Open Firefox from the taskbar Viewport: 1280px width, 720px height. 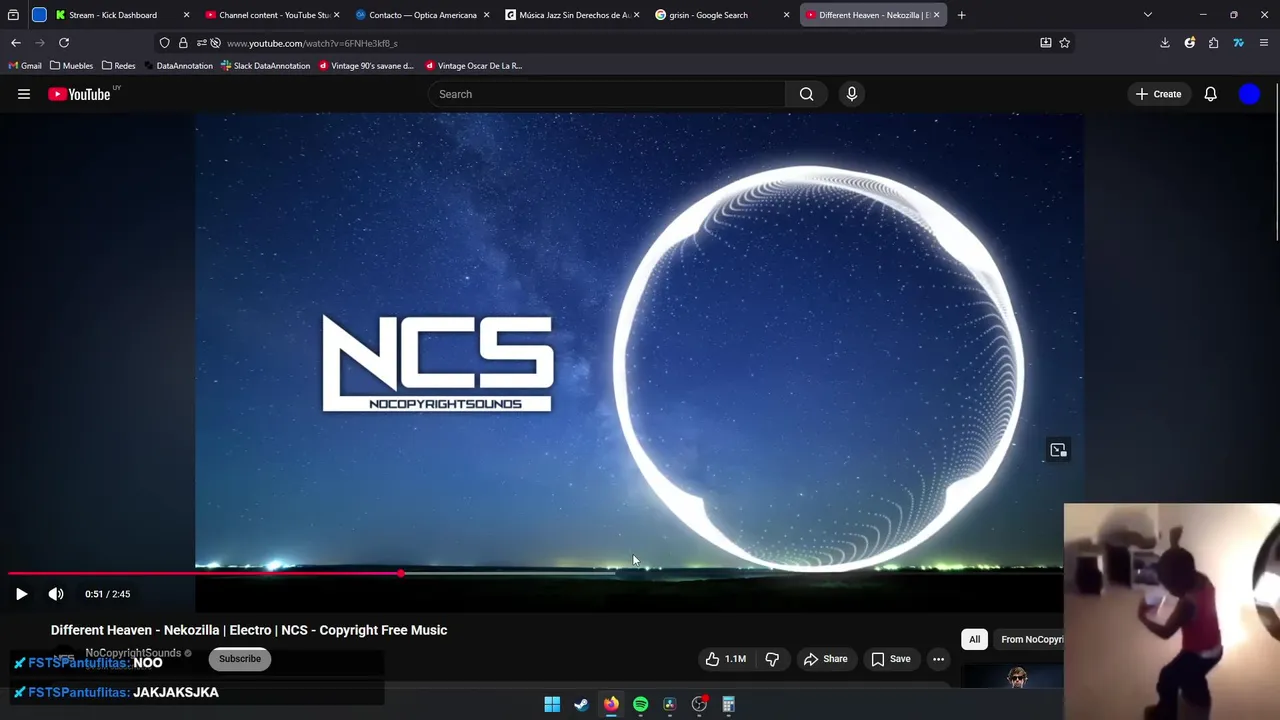tap(611, 705)
